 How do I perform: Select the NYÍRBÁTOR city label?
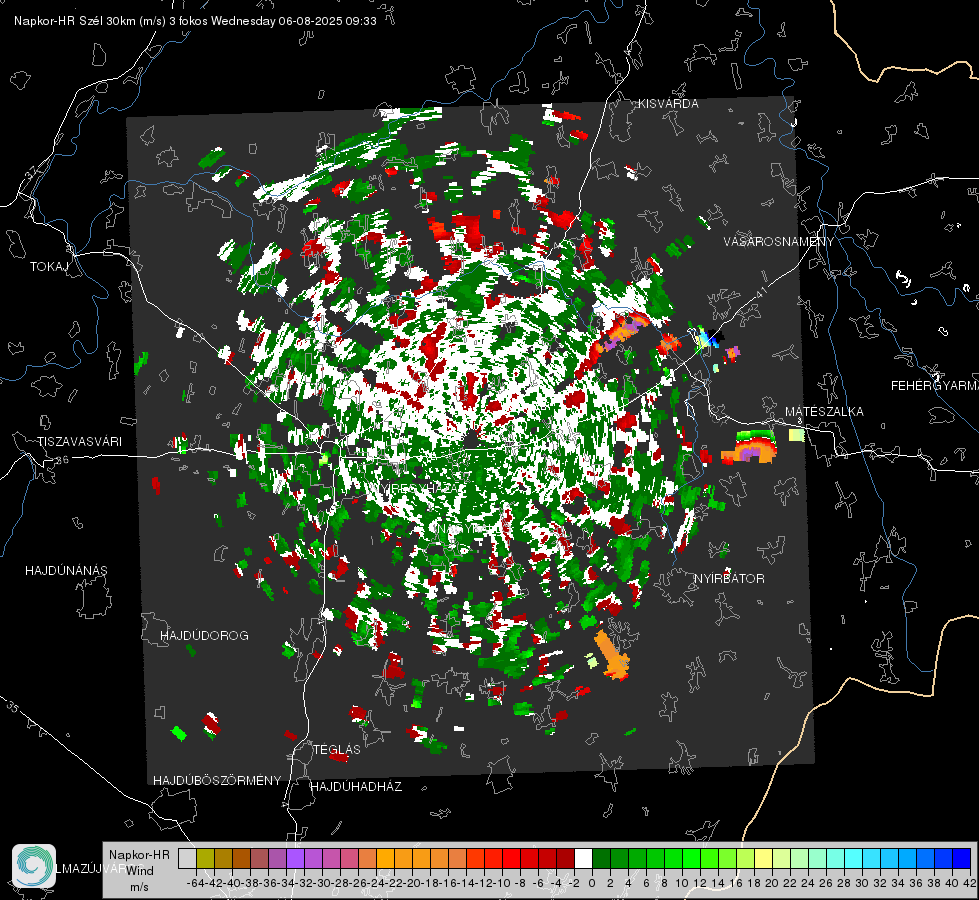[x=729, y=579]
